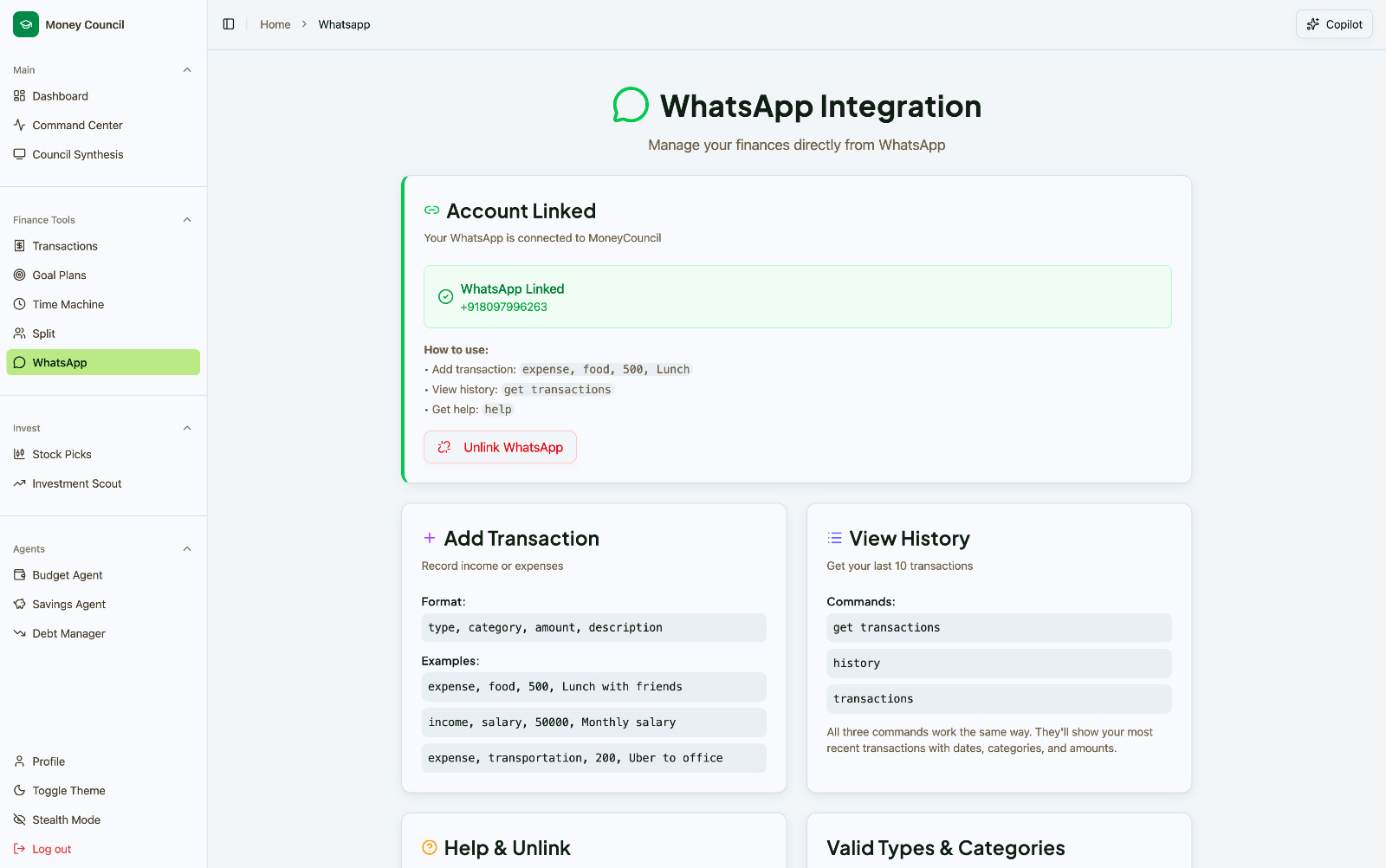This screenshot has width=1386, height=868.
Task: Click the Money Council logo icon
Action: 26,24
